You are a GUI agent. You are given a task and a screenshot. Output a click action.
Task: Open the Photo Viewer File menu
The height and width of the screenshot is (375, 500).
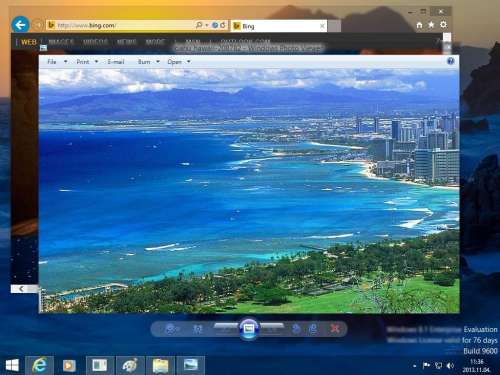pyautogui.click(x=52, y=62)
